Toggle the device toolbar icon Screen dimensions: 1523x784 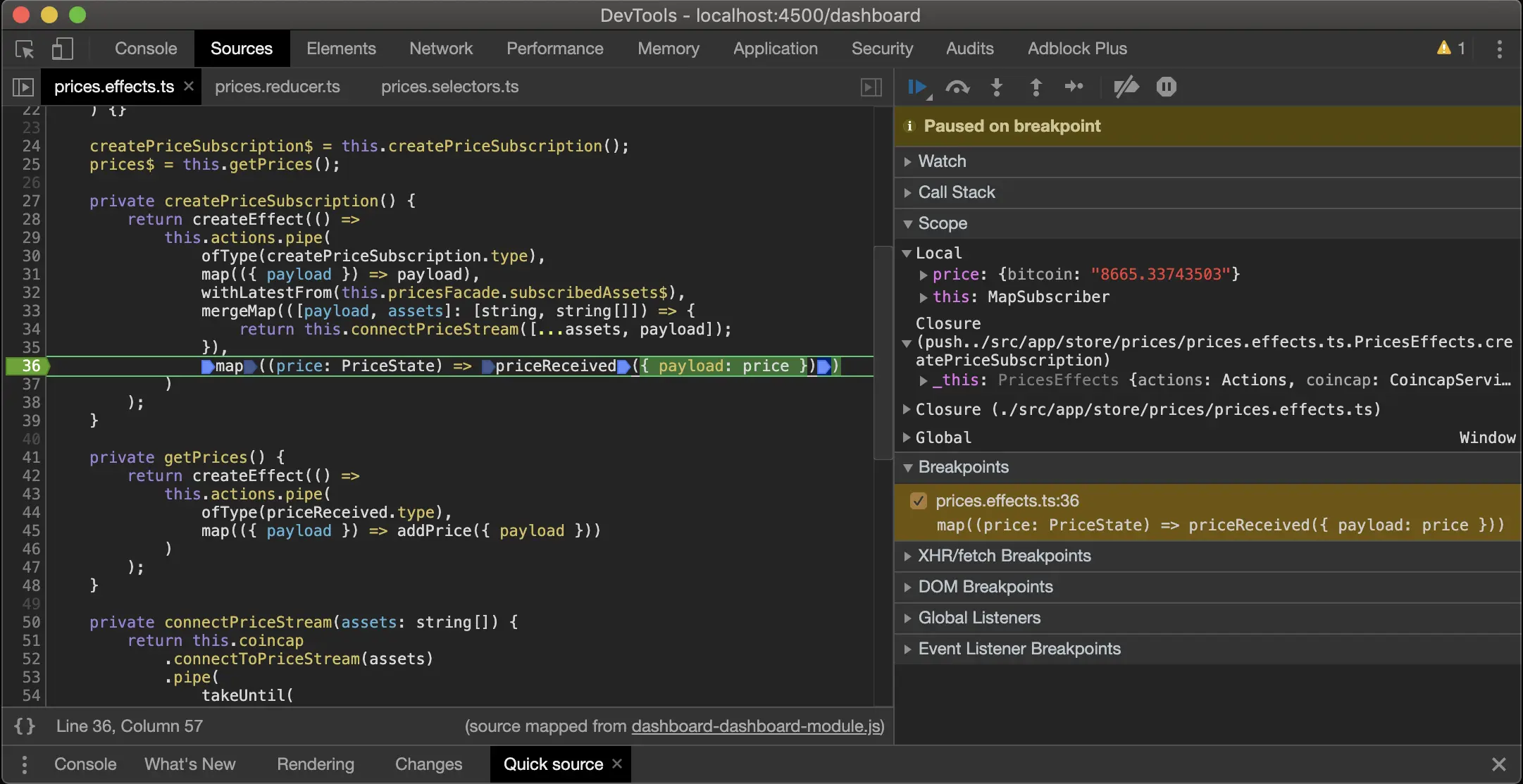pos(62,49)
